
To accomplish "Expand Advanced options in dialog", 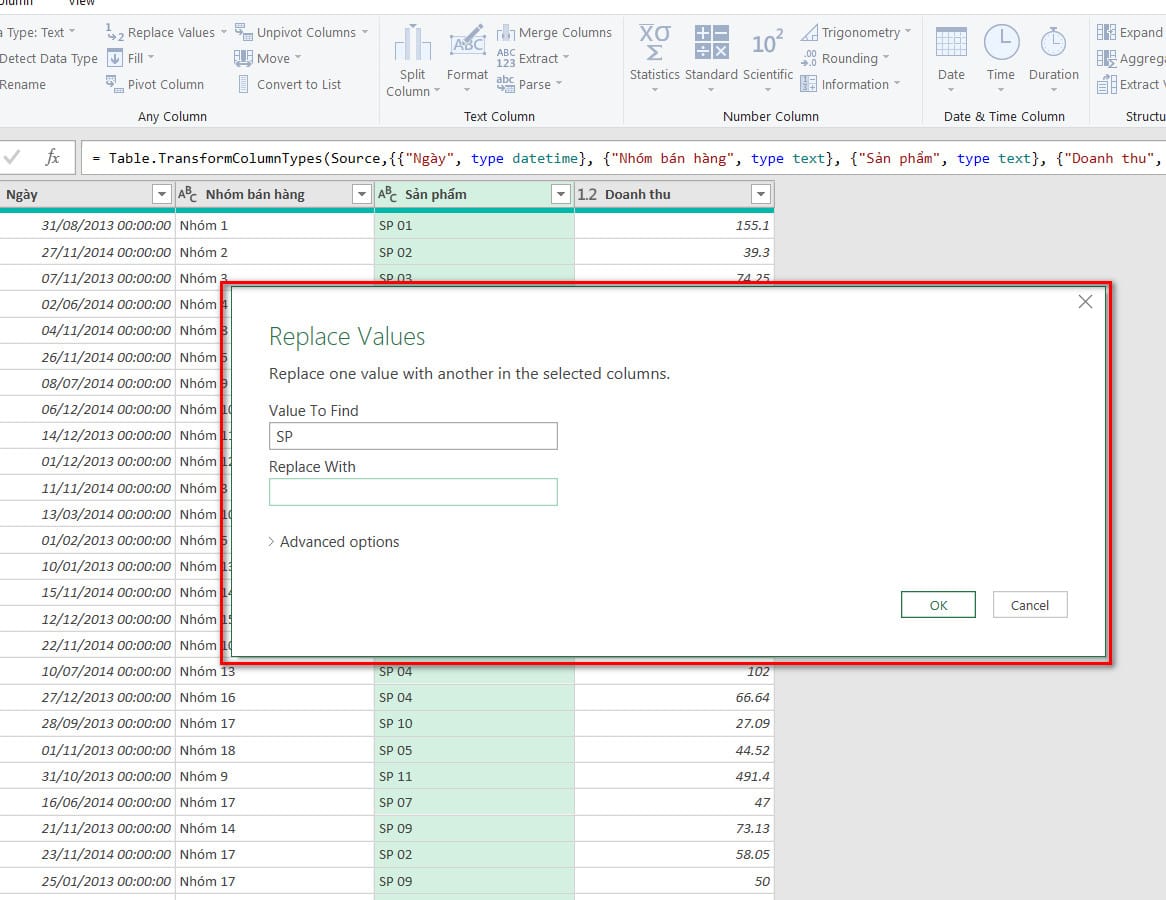I will (335, 542).
